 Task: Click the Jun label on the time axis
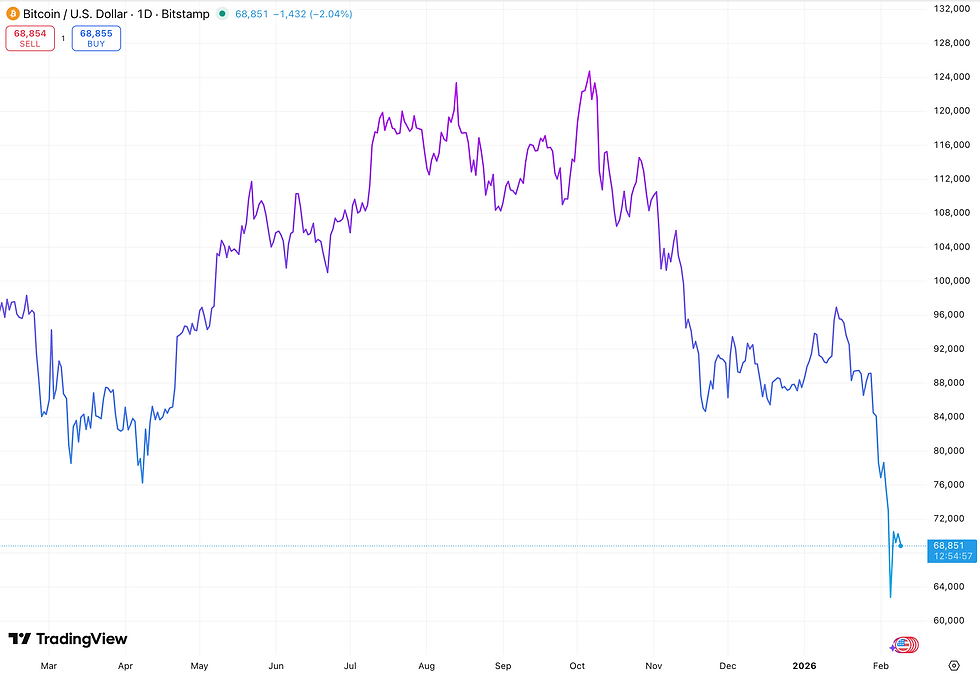tap(276, 666)
